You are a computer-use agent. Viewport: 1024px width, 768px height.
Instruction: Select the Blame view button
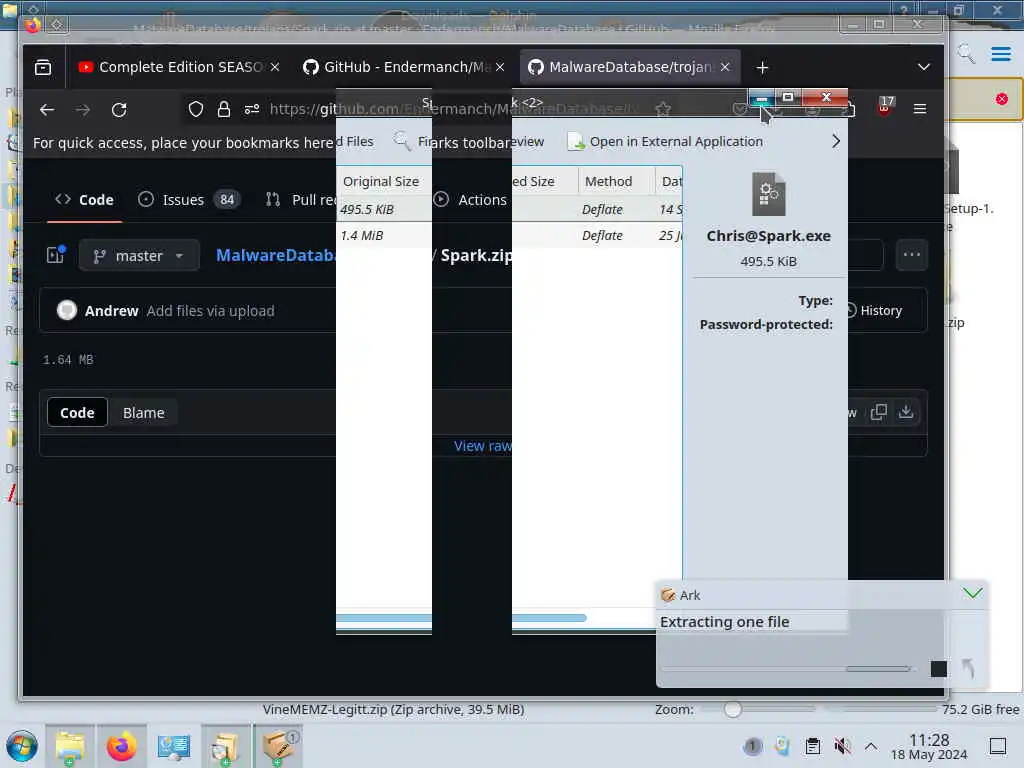point(144,413)
